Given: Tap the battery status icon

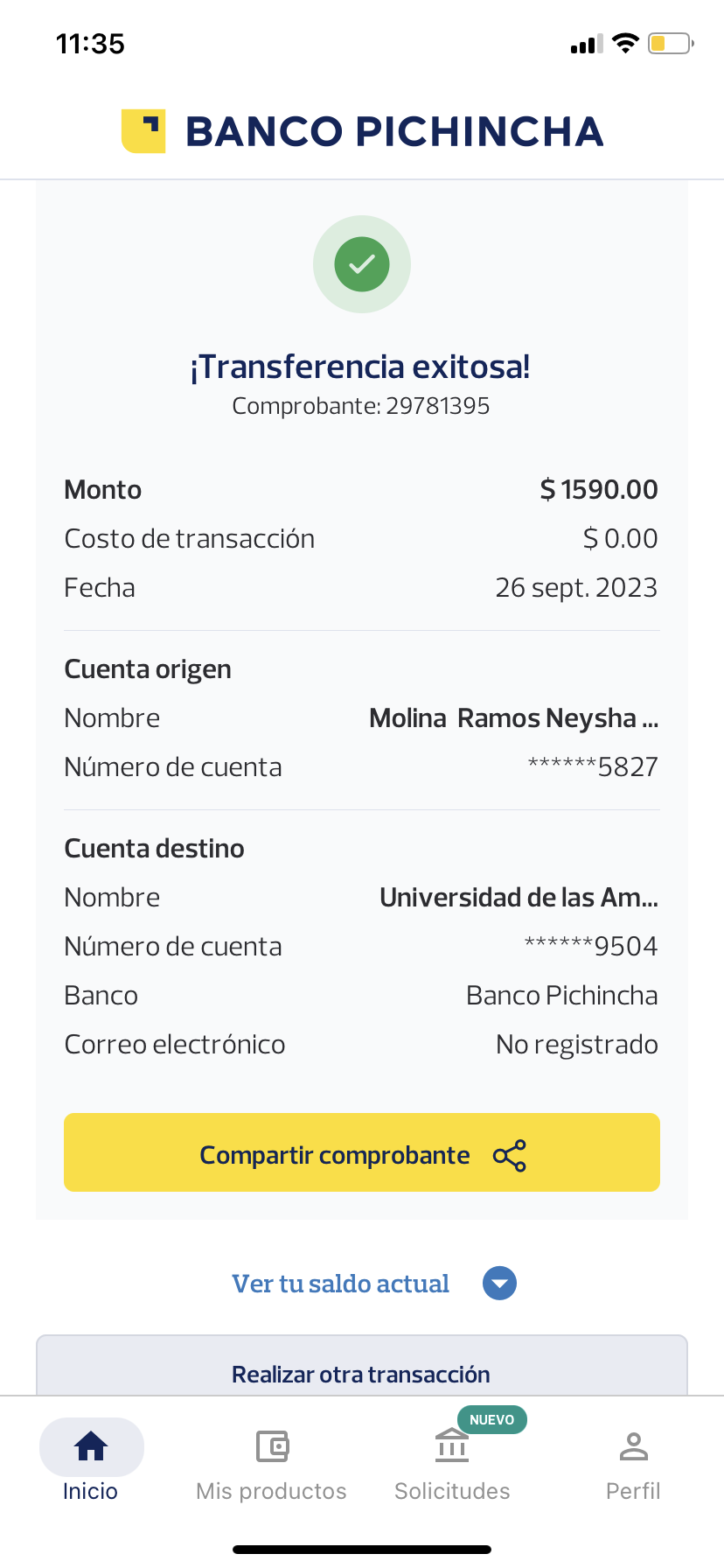Looking at the screenshot, I should [670, 44].
